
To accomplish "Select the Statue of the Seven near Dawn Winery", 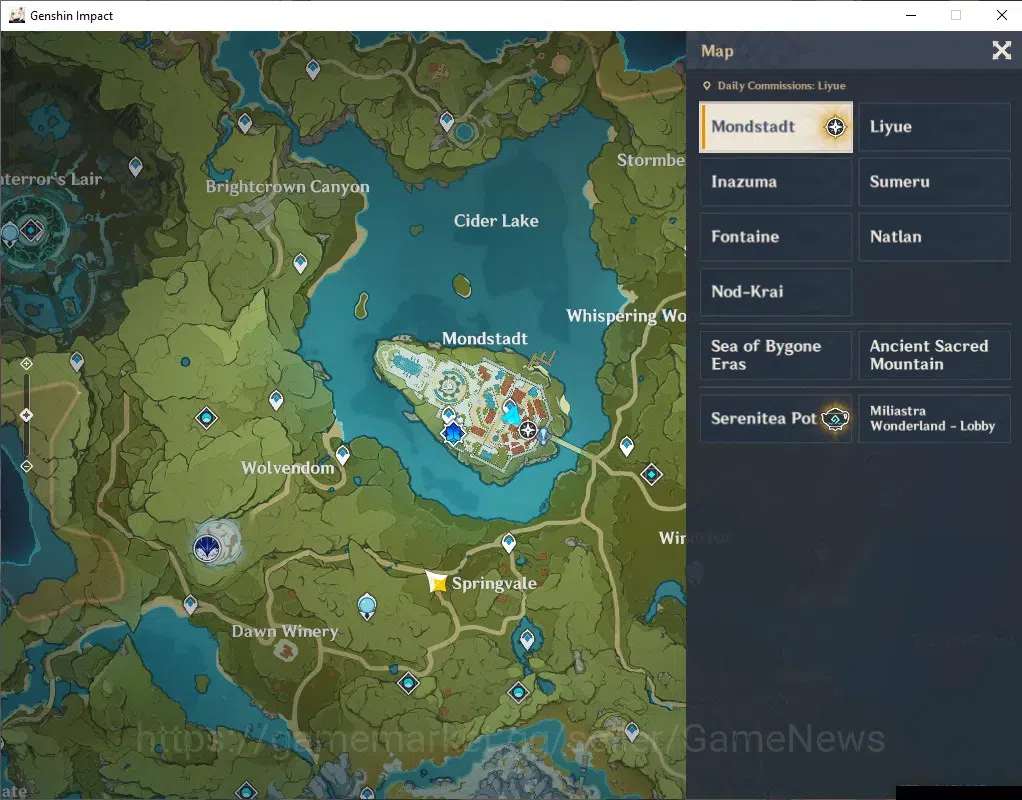I will pyautogui.click(x=367, y=606).
